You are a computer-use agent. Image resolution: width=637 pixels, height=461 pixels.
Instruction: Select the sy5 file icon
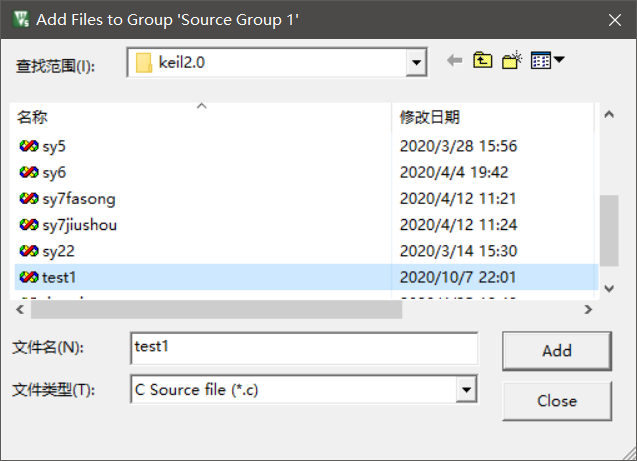click(29, 146)
